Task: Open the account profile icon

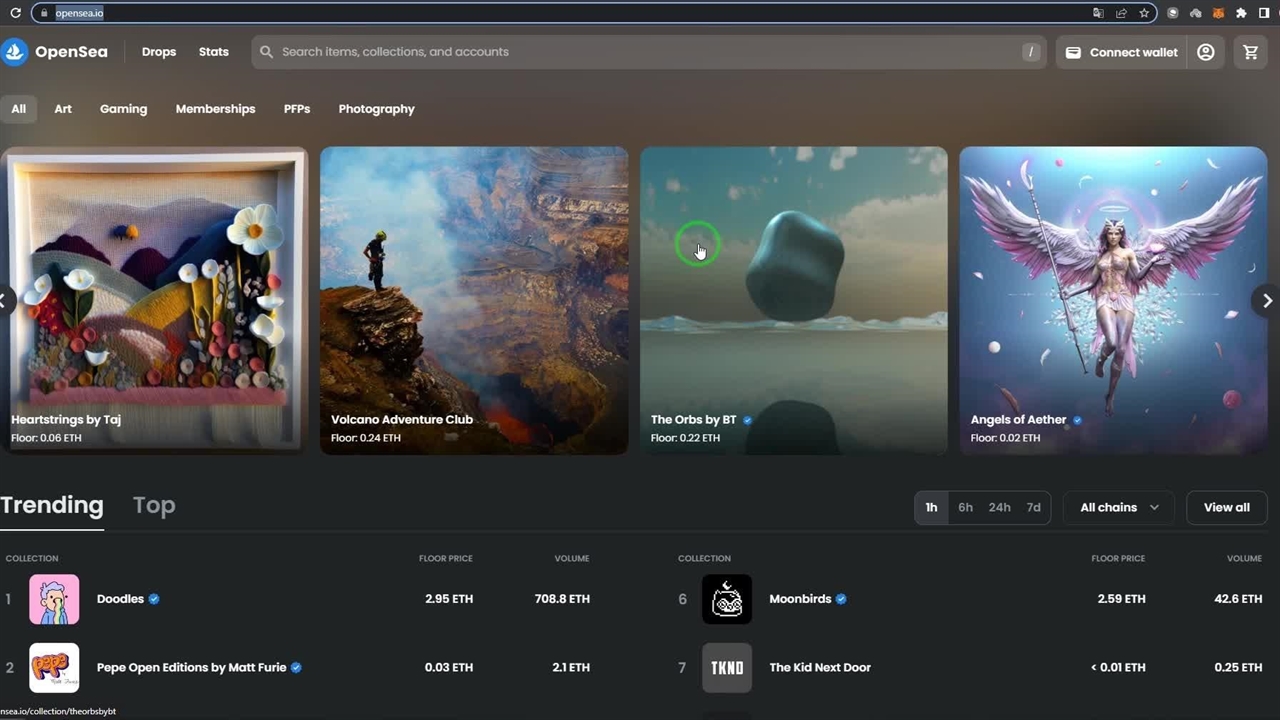Action: coord(1206,52)
